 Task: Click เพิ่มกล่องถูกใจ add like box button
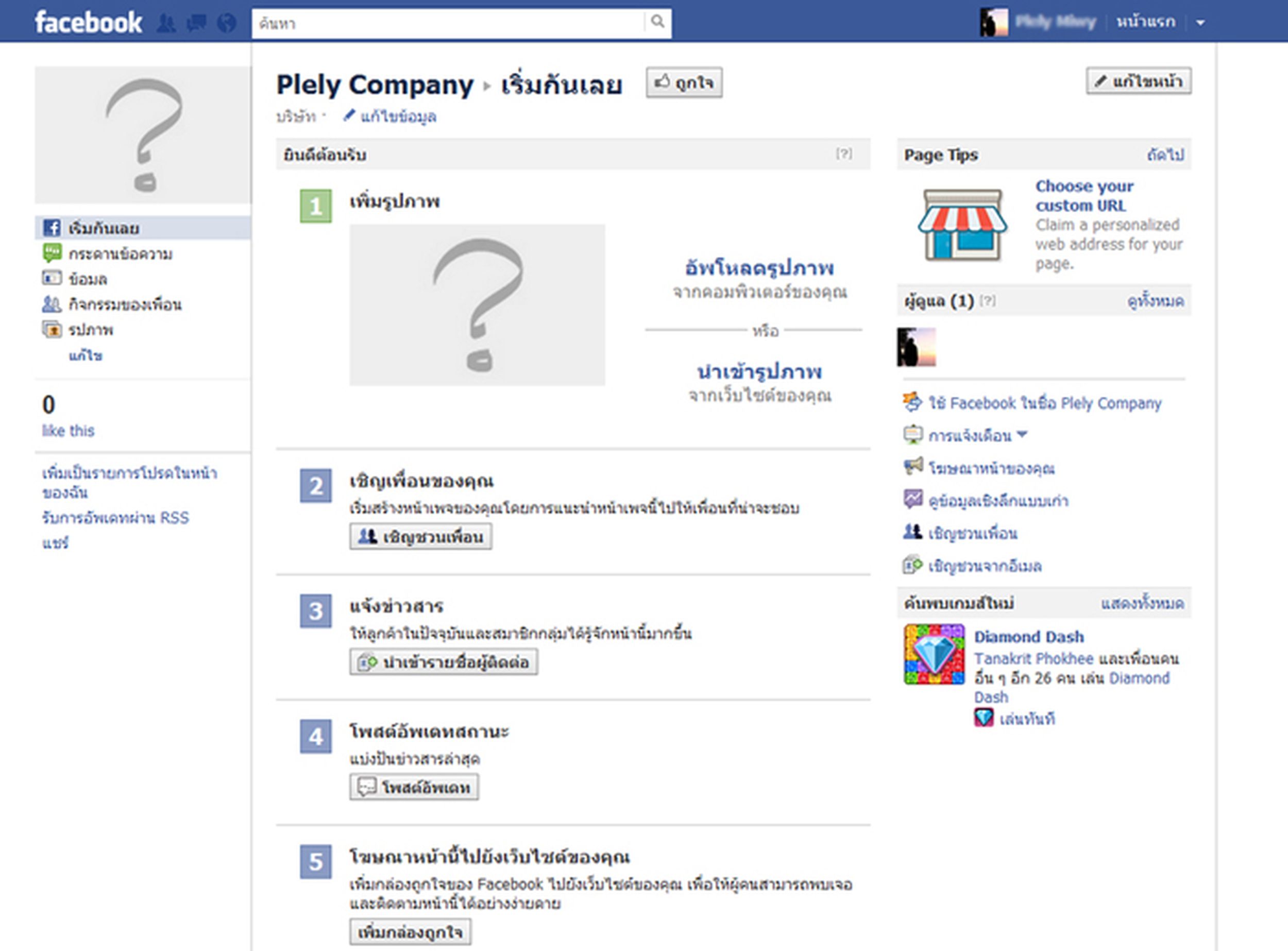pos(410,931)
